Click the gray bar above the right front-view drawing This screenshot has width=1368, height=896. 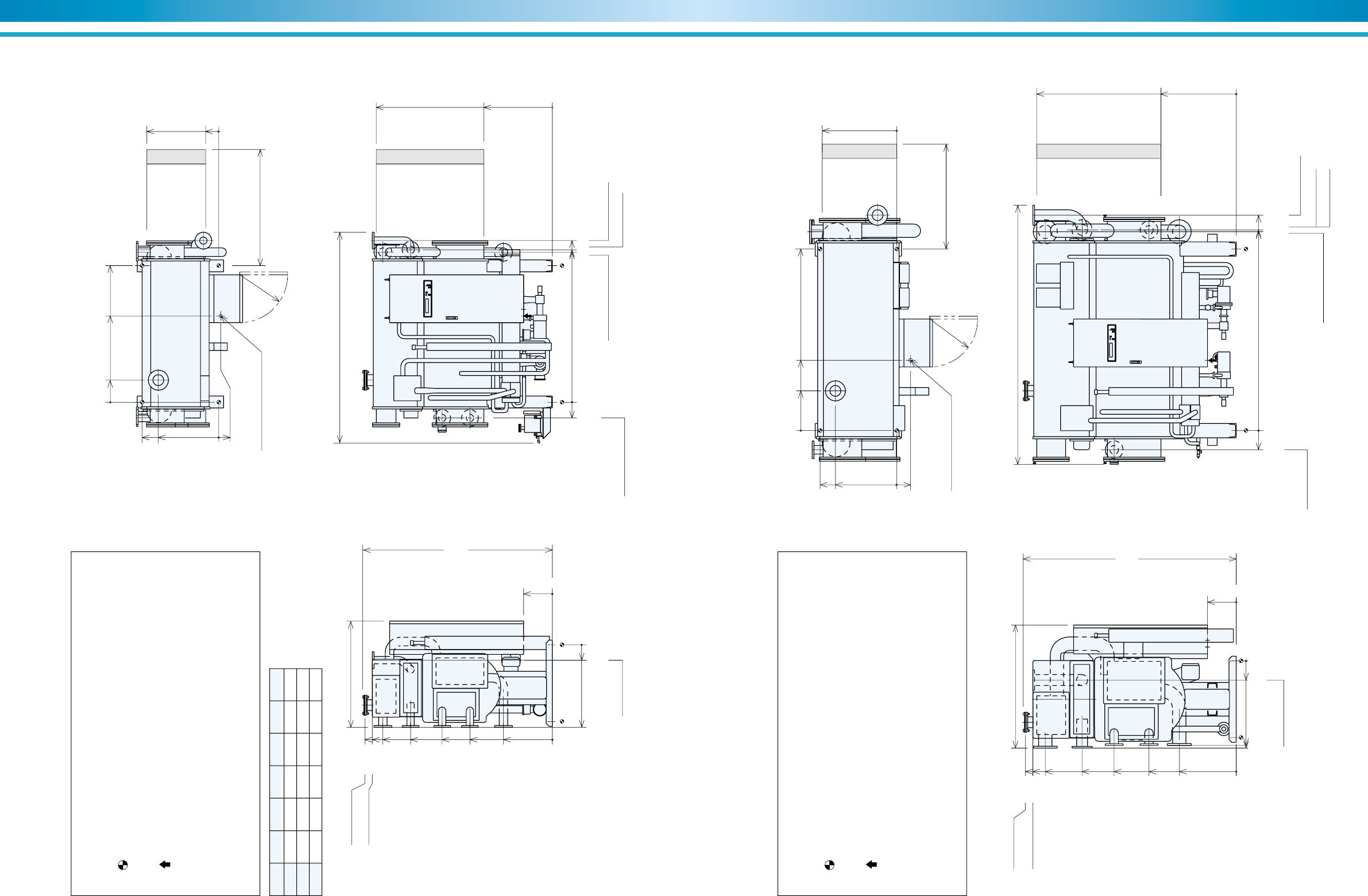click(x=1098, y=151)
